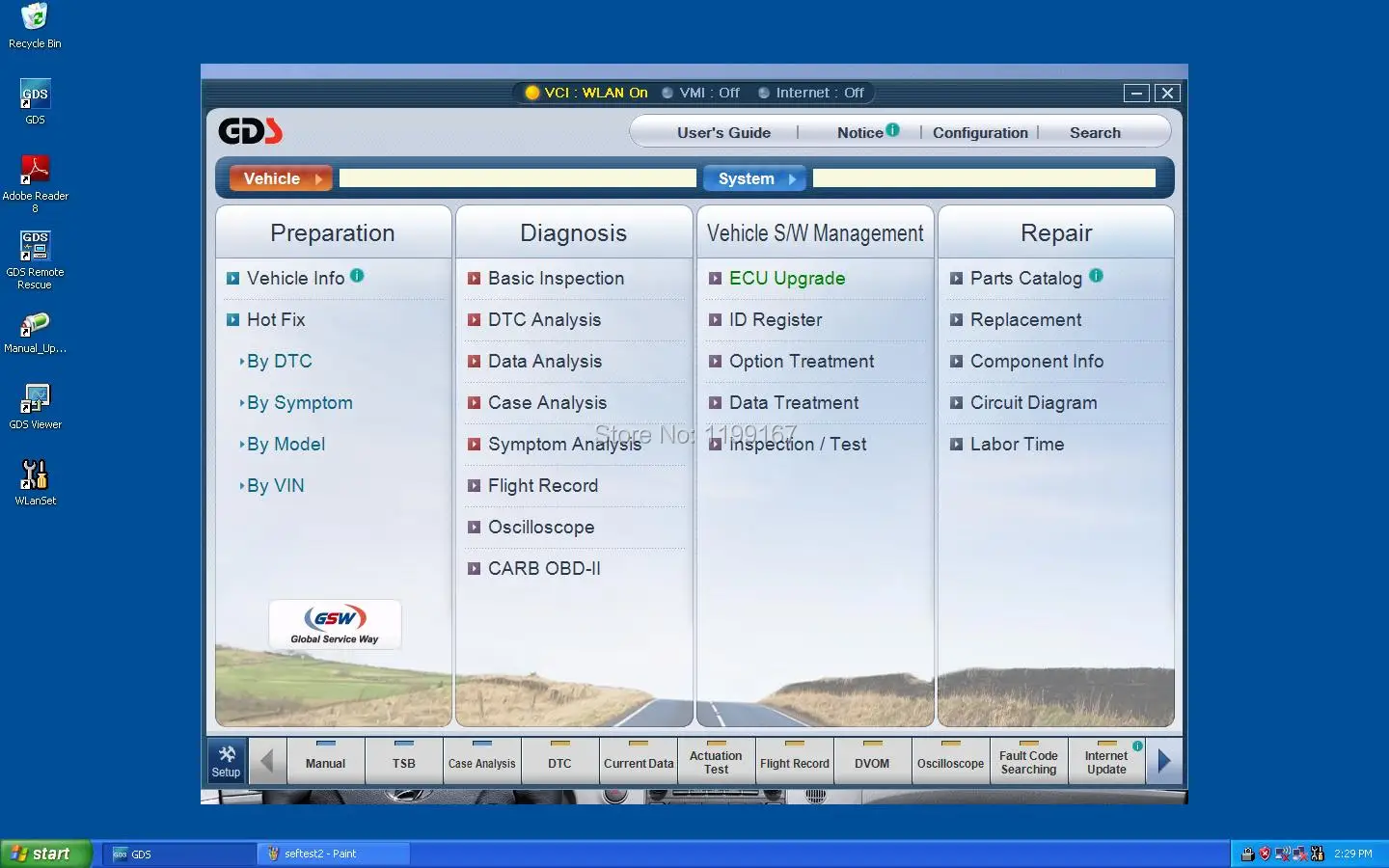Viewport: 1389px width, 868px height.
Task: Open Option Treatment under Vehicle S/W Management
Action: (x=802, y=362)
